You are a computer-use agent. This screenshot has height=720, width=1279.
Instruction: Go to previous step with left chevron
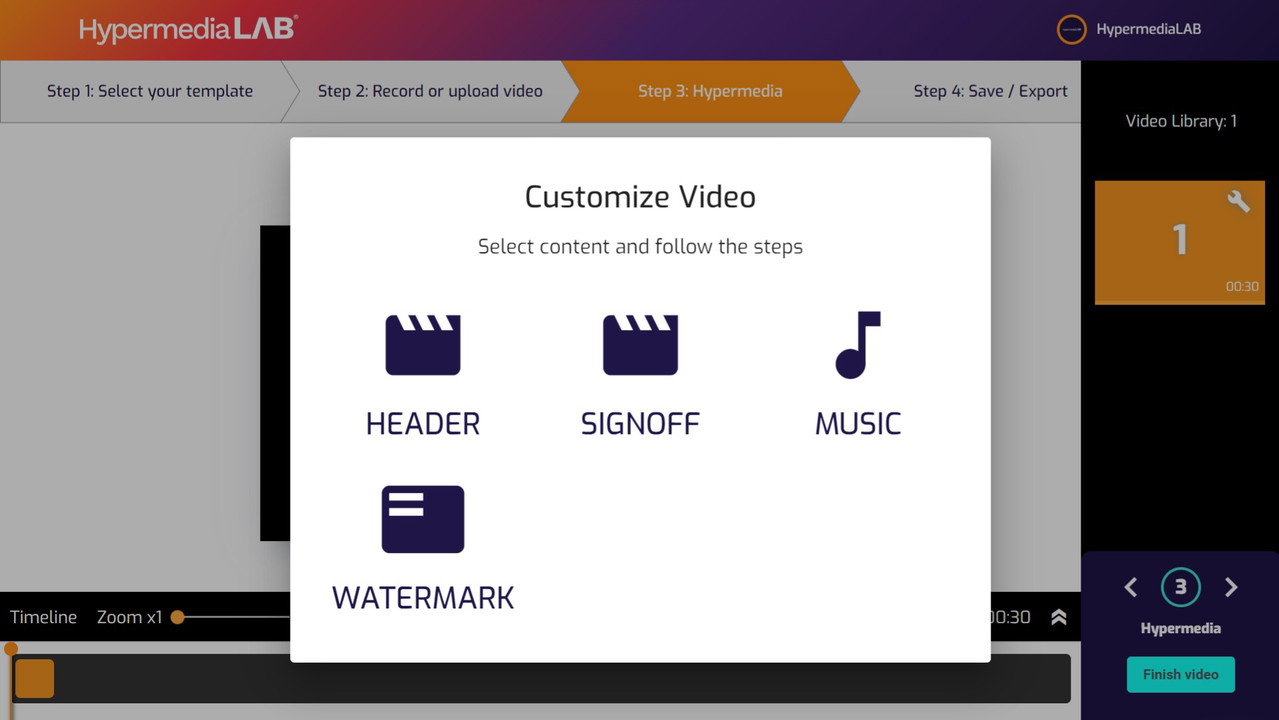tap(1131, 588)
